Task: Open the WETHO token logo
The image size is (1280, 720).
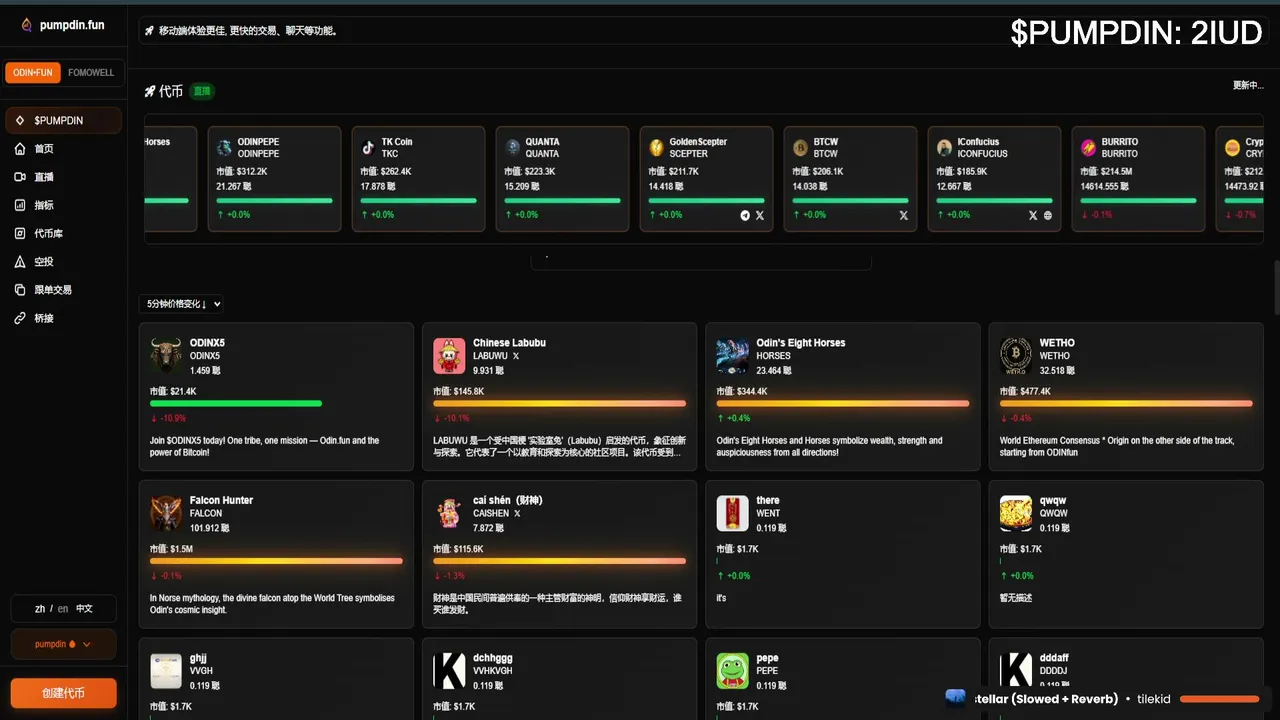Action: tap(1016, 355)
